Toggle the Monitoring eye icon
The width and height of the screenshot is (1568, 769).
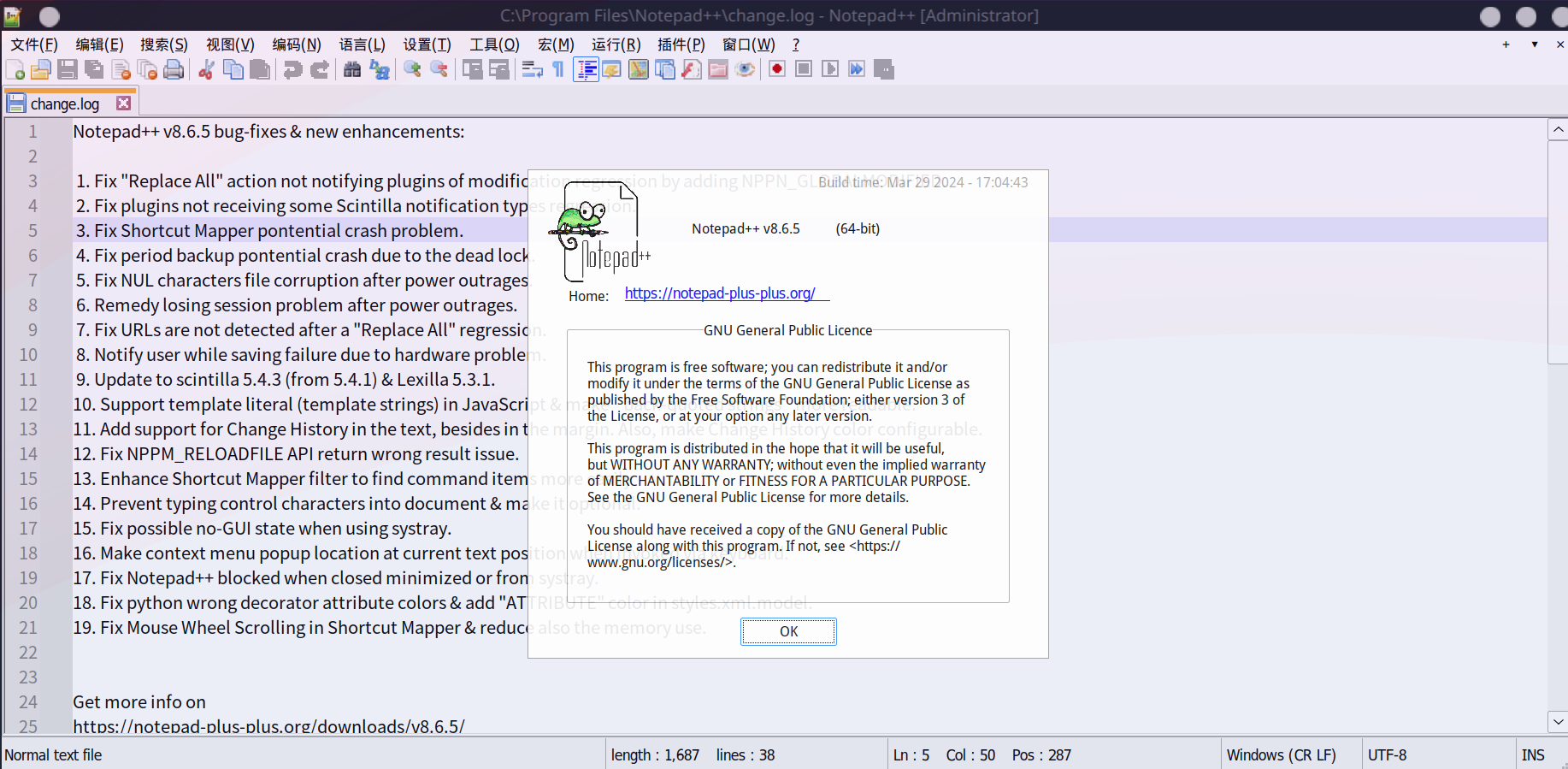pyautogui.click(x=745, y=69)
